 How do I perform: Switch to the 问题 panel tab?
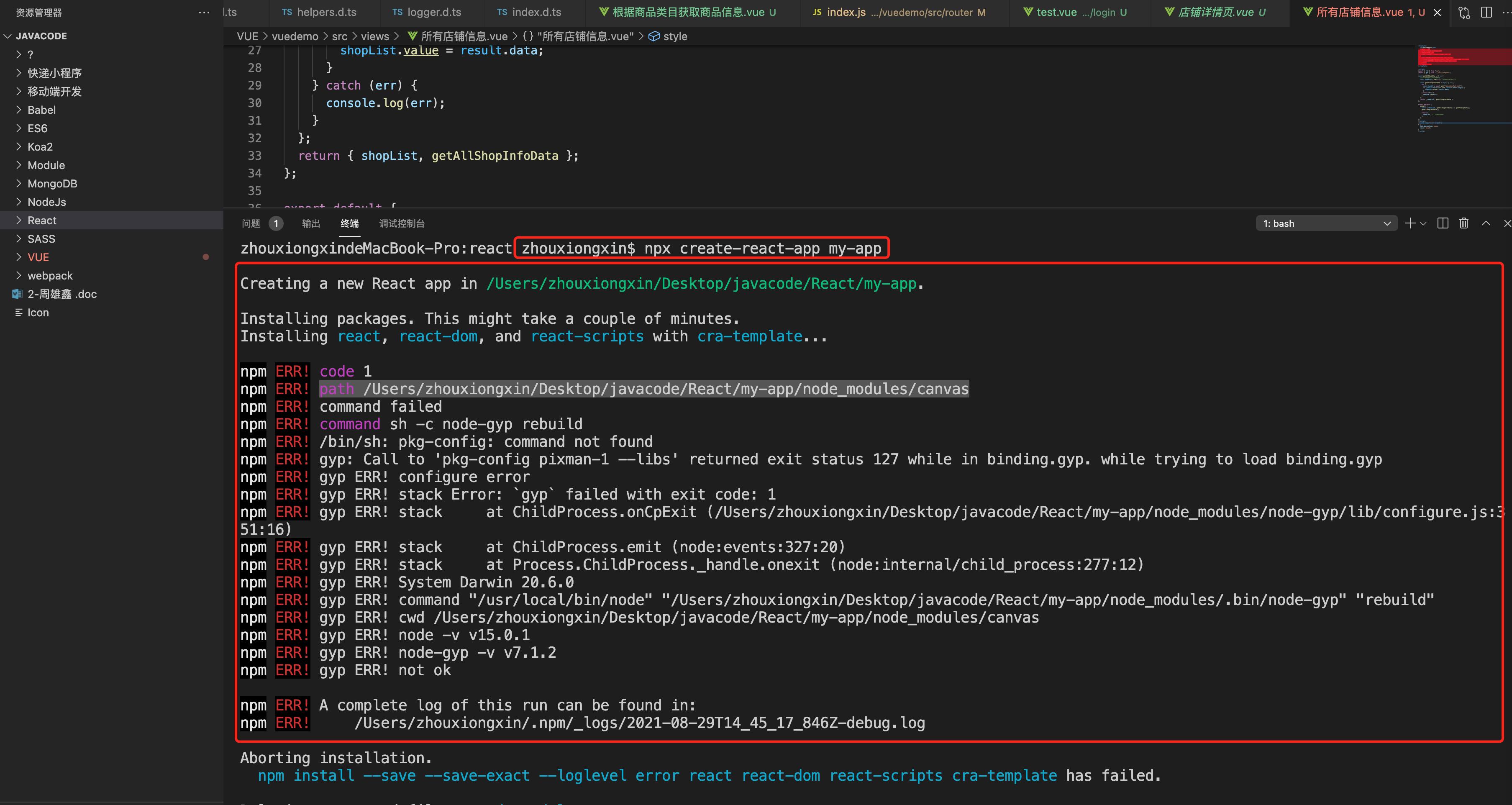(251, 223)
